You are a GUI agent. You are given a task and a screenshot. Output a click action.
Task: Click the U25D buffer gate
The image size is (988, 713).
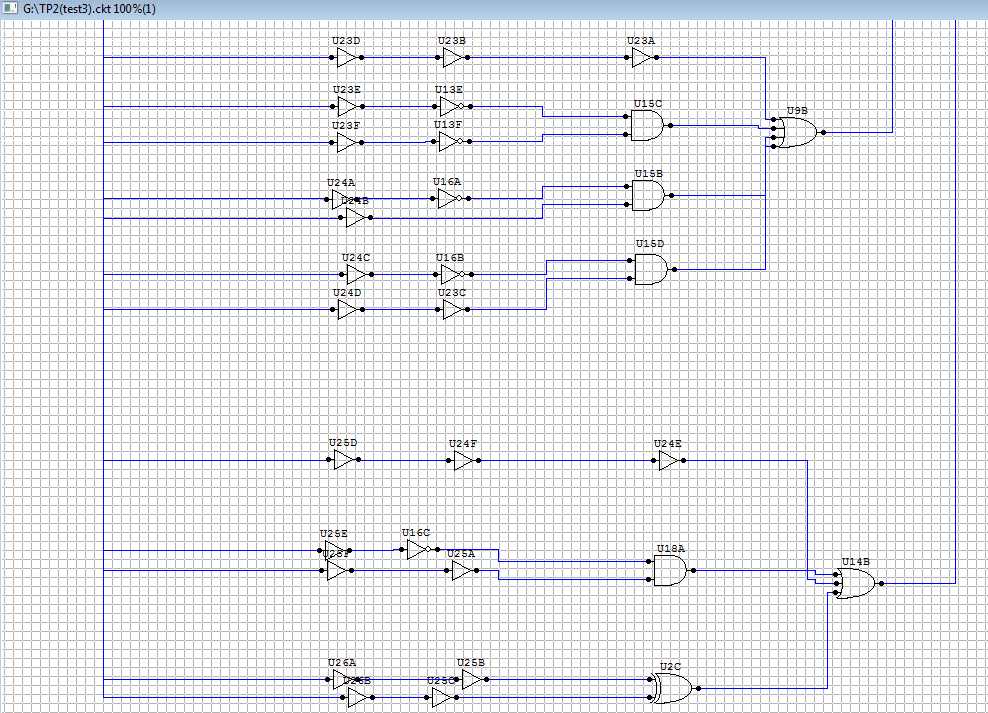pyautogui.click(x=344, y=460)
